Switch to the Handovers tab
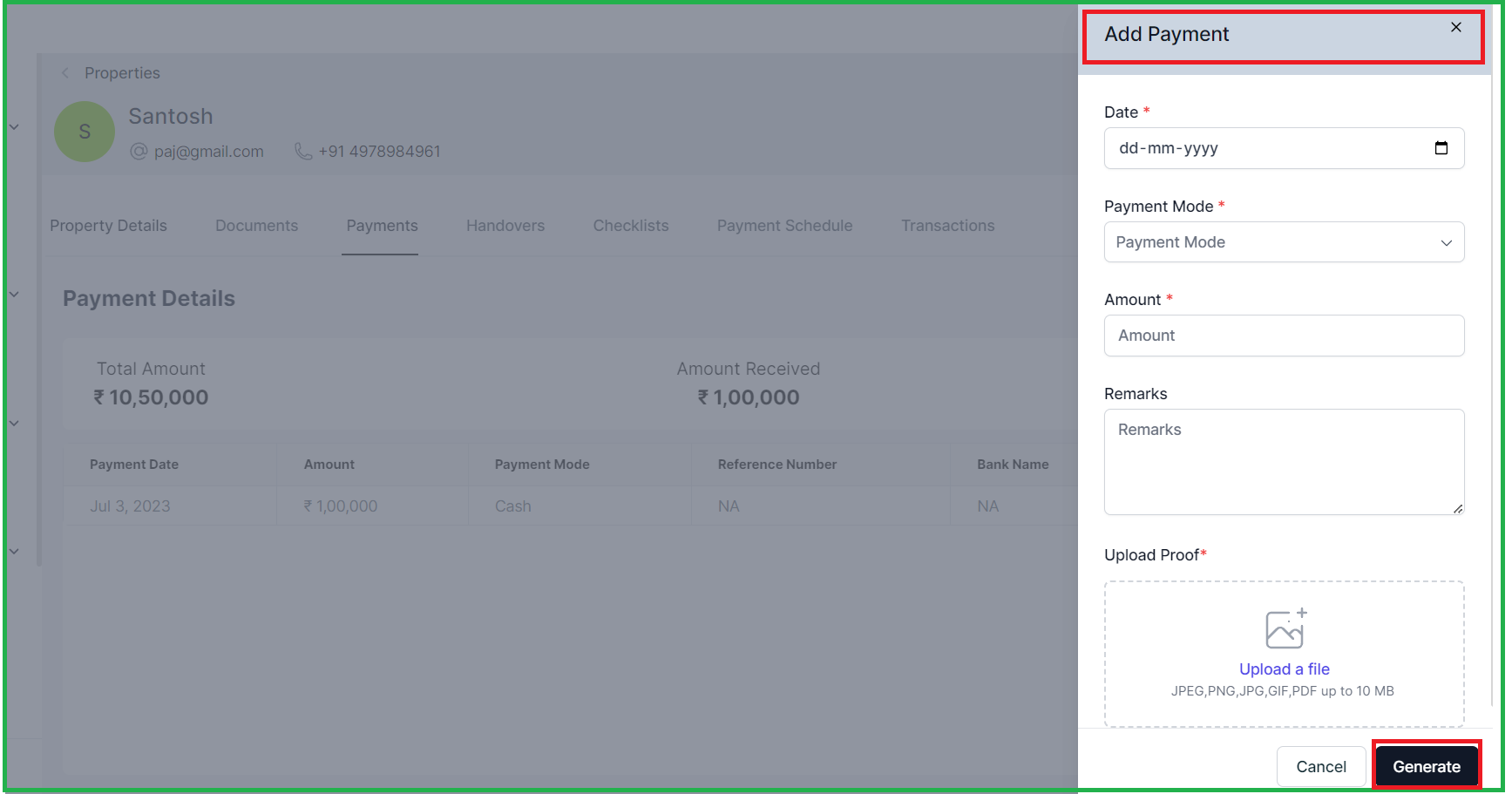This screenshot has height=794, width=1512. (505, 226)
